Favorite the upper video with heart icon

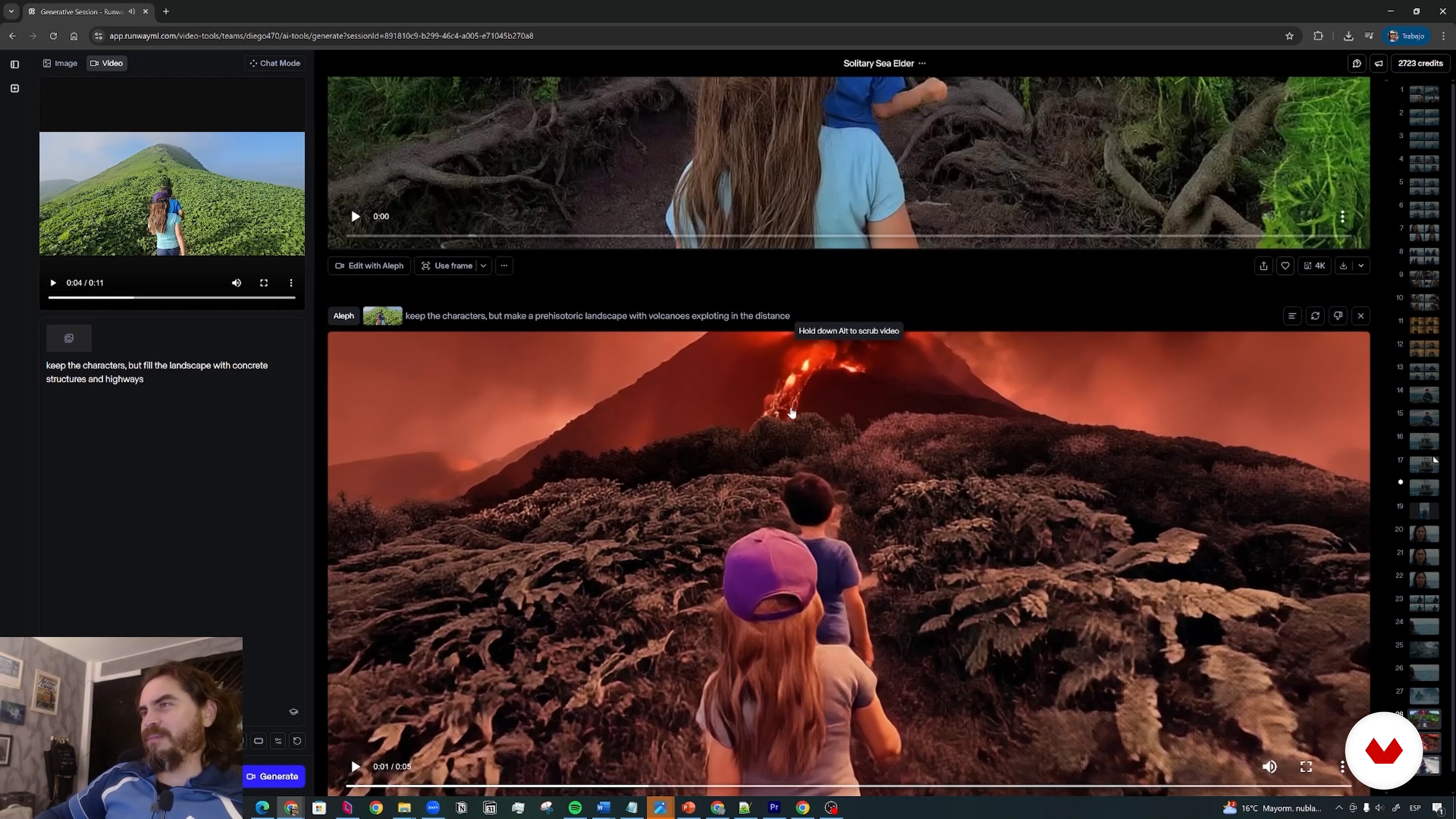[x=1285, y=266]
